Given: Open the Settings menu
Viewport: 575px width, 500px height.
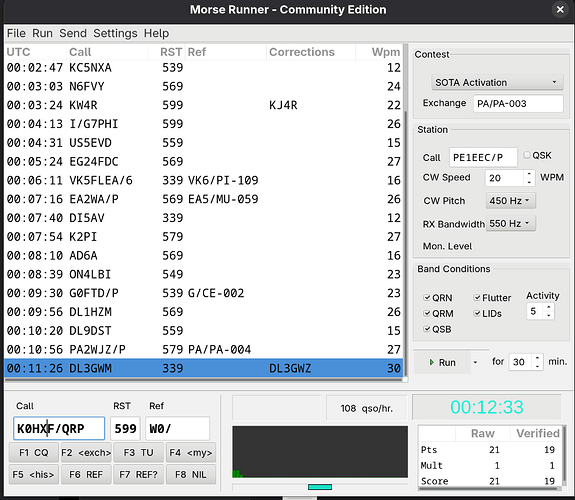Looking at the screenshot, I should [115, 33].
